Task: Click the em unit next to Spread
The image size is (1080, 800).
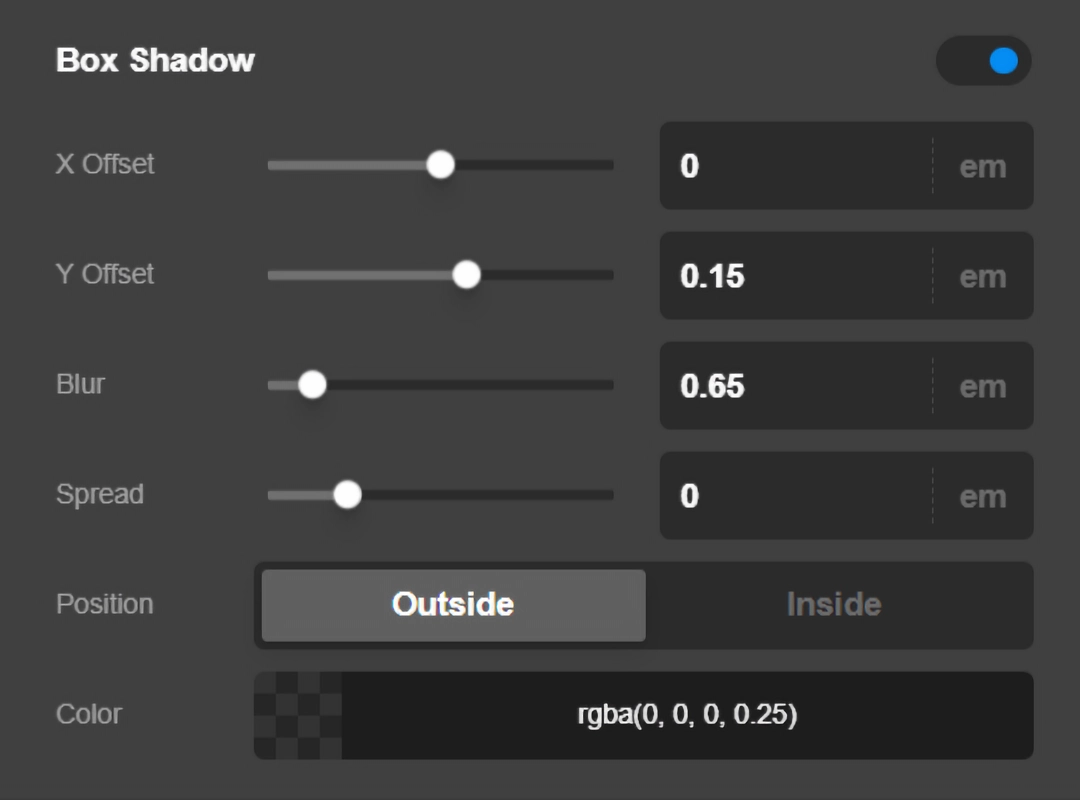Action: tap(982, 496)
